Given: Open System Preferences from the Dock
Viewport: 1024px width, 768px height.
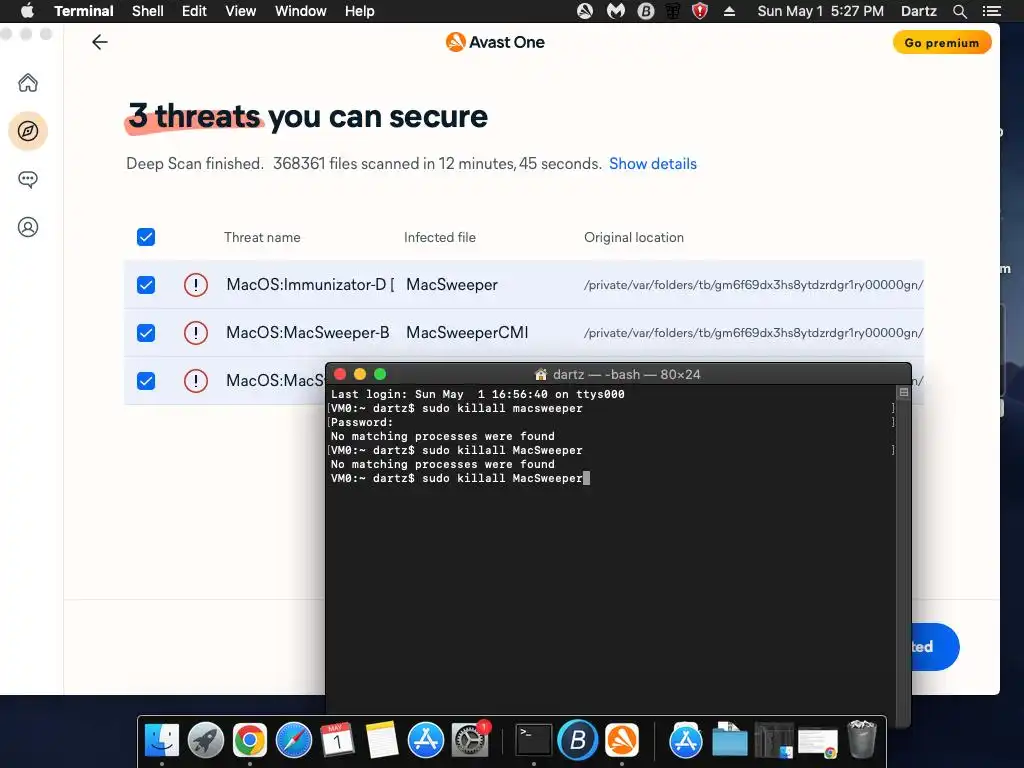Looking at the screenshot, I should click(x=470, y=741).
